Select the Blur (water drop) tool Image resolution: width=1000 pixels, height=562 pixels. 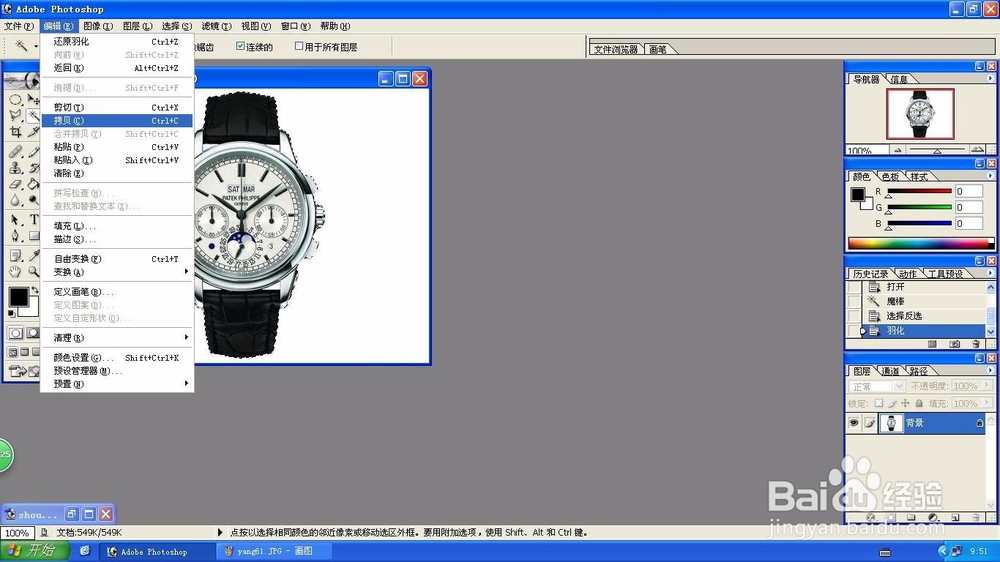pos(15,200)
